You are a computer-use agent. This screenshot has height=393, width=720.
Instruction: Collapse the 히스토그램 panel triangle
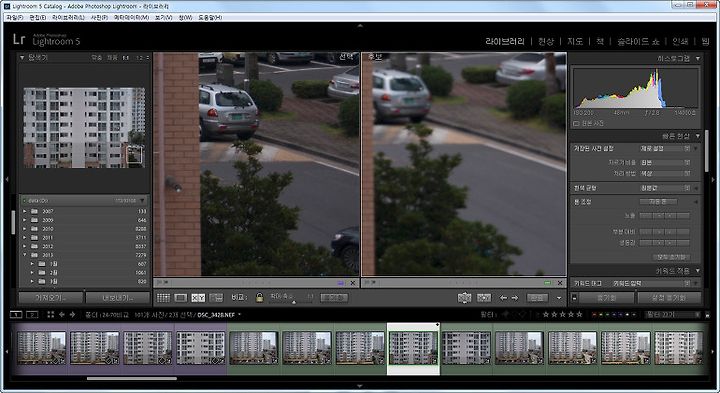[698, 58]
